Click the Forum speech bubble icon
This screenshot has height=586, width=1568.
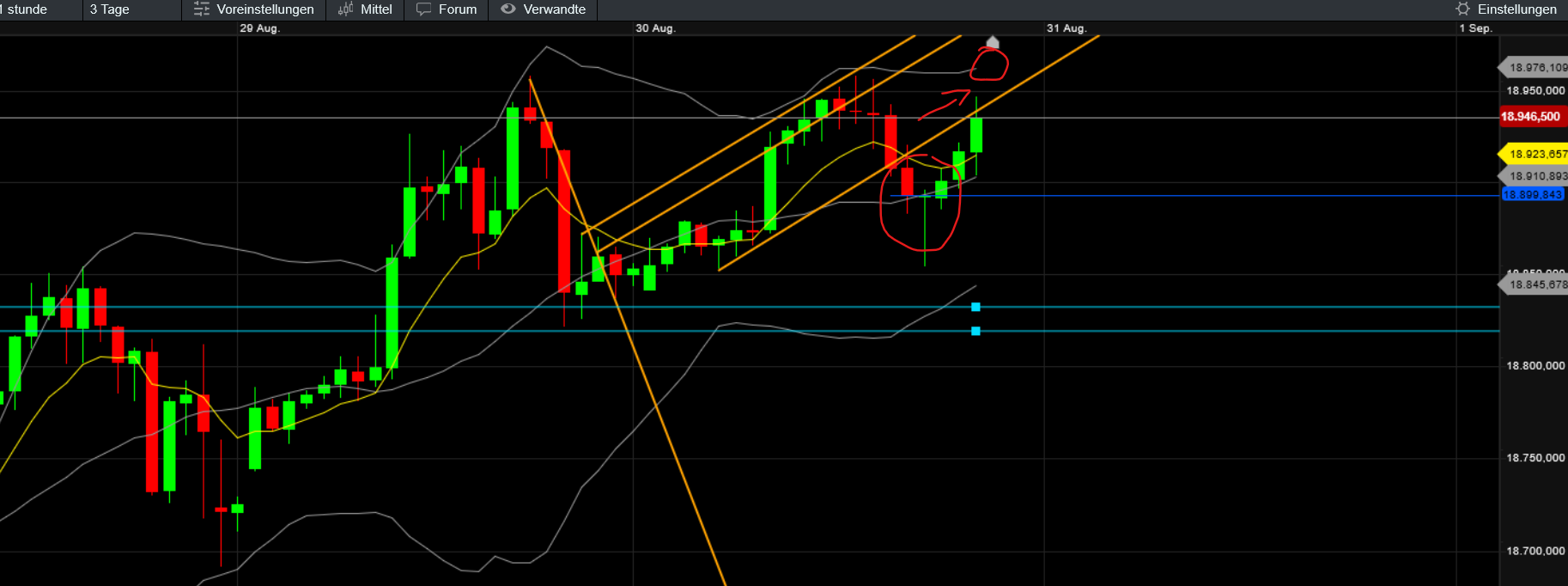tap(423, 9)
